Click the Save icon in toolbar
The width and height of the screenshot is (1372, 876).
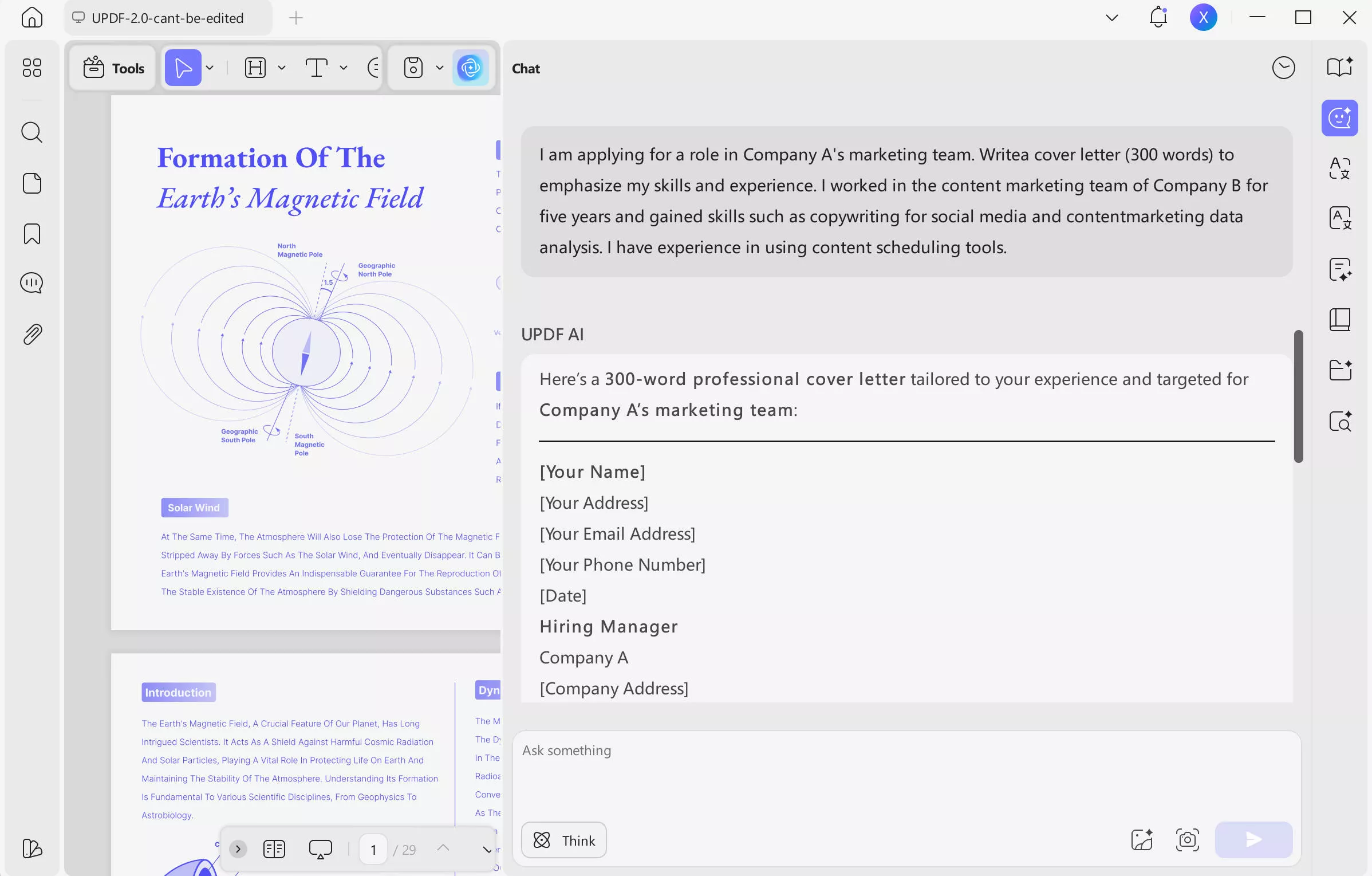[413, 68]
